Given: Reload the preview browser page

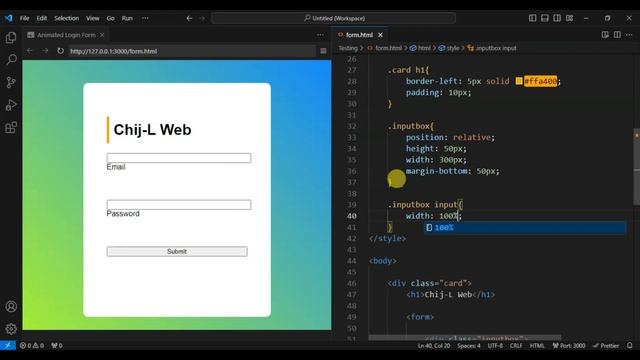Looking at the screenshot, I should pyautogui.click(x=60, y=51).
